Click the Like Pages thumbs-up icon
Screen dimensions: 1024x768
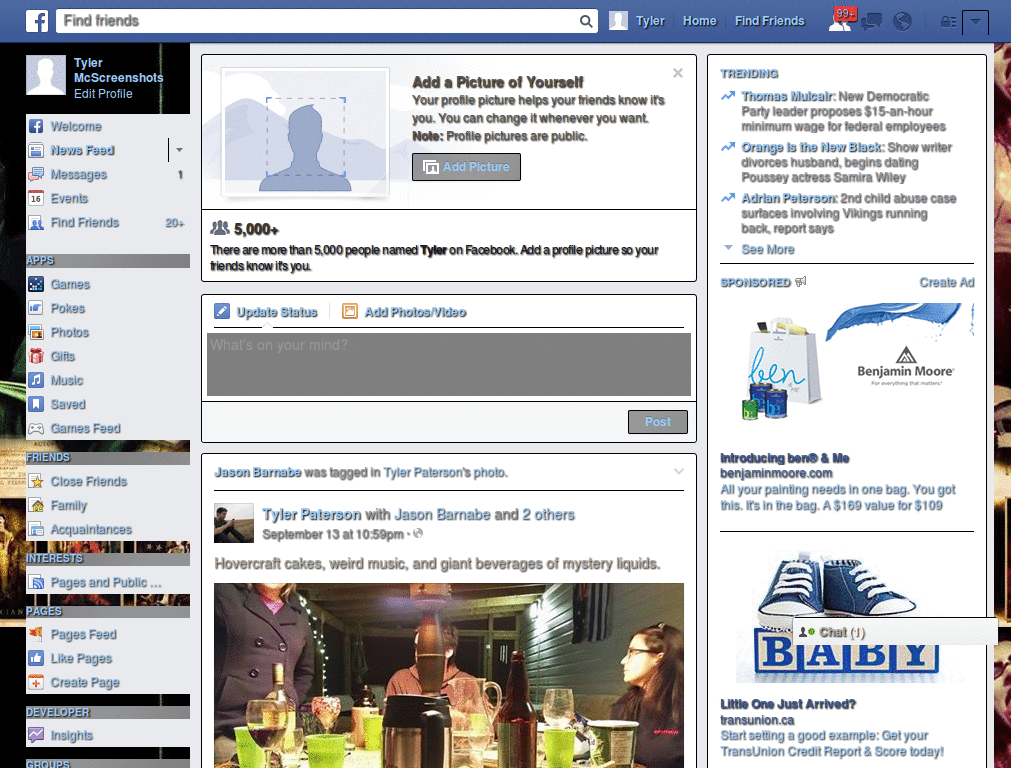(x=37, y=658)
